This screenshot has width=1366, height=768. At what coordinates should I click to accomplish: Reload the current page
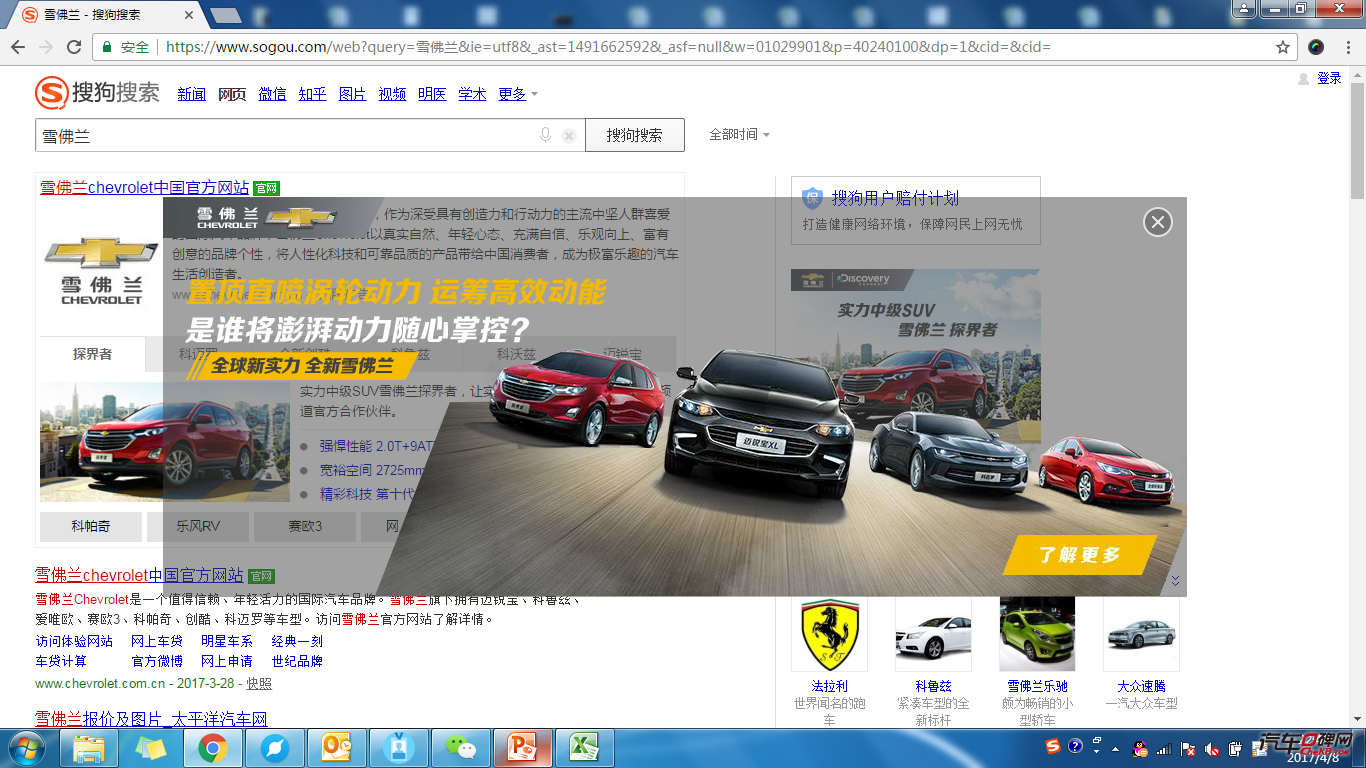coord(74,47)
